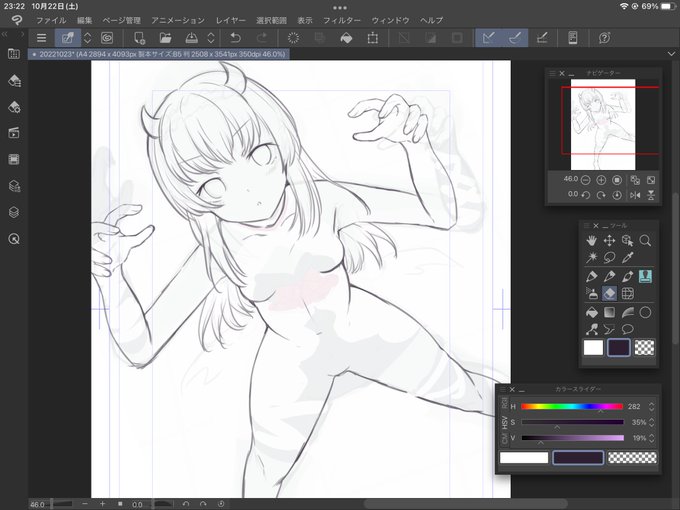Viewport: 680px width, 510px height.
Task: Select the Hand (move canvas) tool
Action: [592, 240]
